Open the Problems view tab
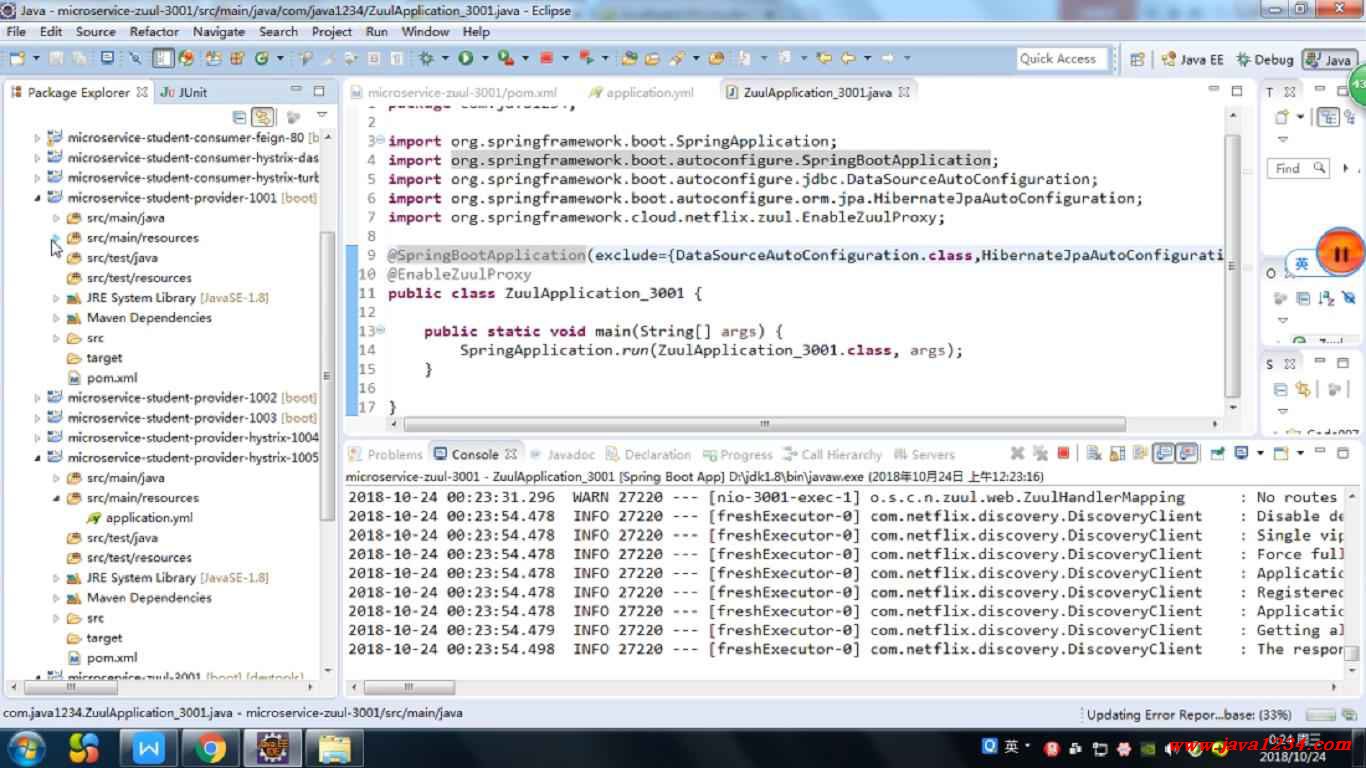This screenshot has width=1366, height=768. pos(386,454)
